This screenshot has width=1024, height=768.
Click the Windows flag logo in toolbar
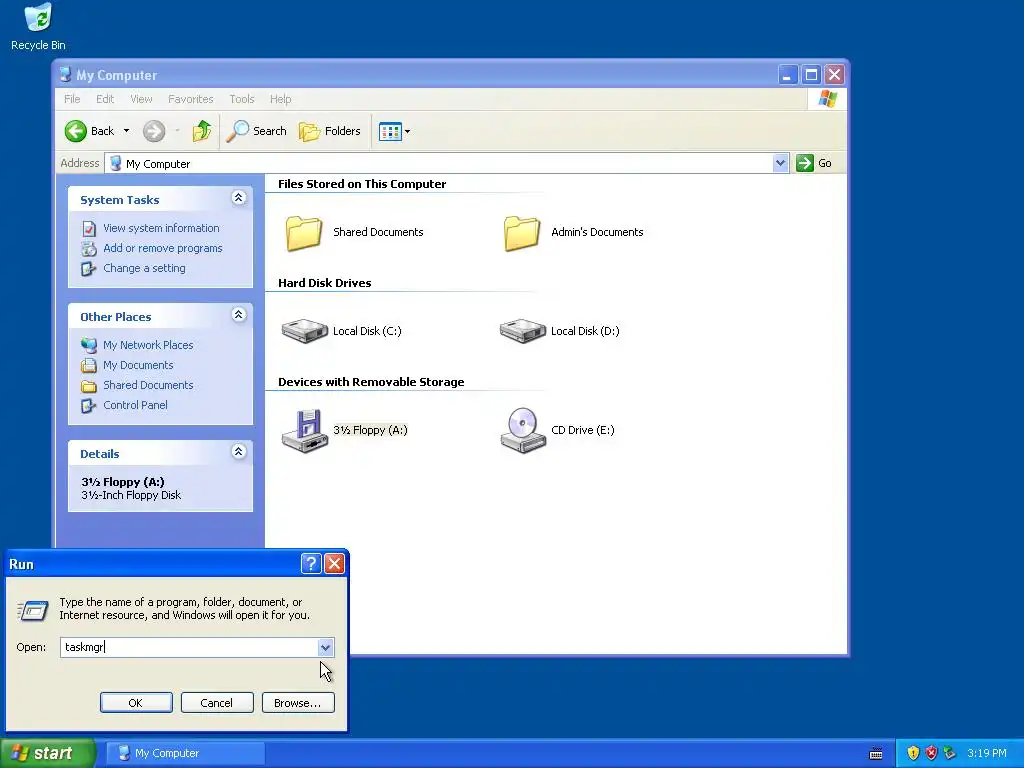(827, 99)
